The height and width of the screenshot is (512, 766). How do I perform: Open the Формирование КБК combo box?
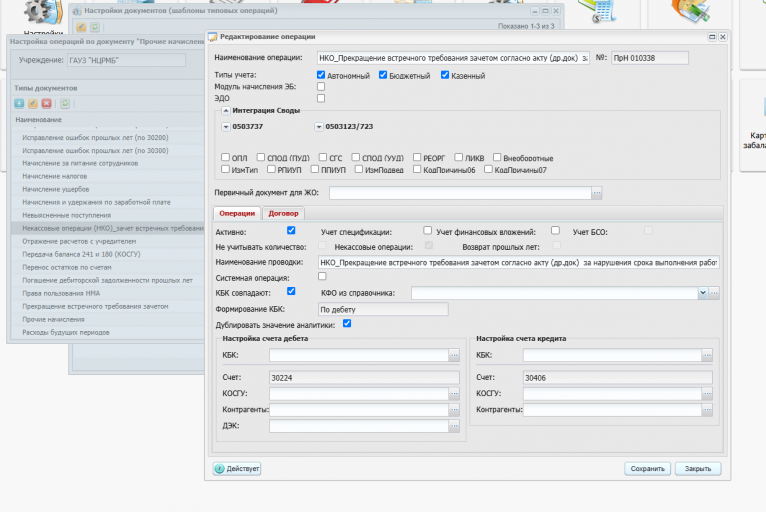click(x=383, y=309)
